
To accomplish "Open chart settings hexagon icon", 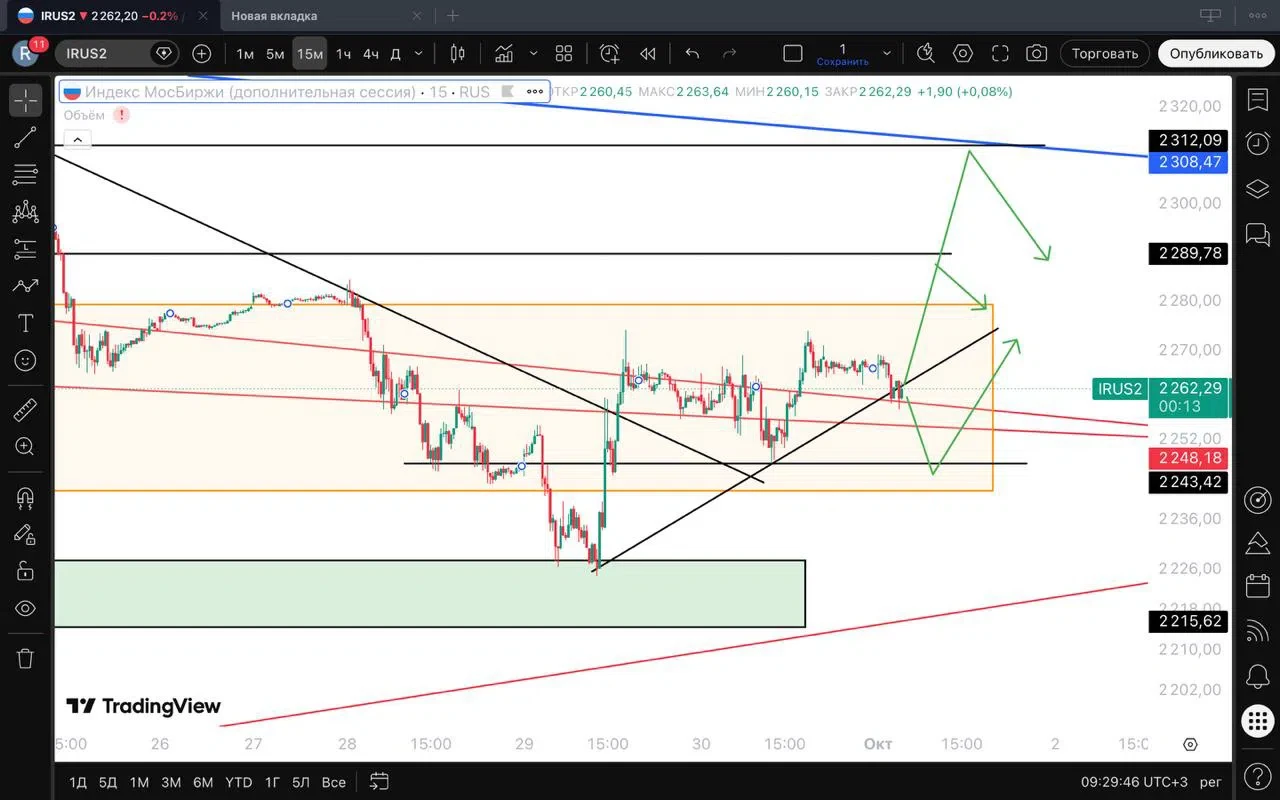I will [963, 53].
